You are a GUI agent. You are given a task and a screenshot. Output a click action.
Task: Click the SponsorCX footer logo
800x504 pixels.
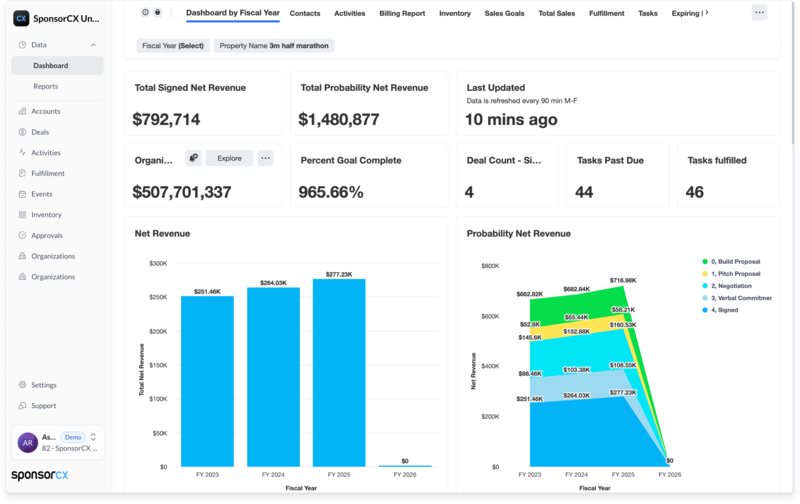[40, 475]
